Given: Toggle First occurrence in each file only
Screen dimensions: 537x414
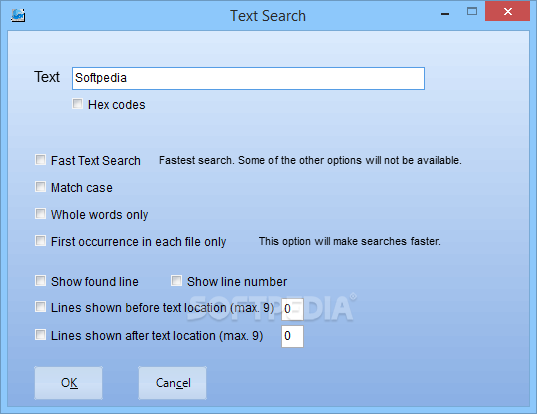Looking at the screenshot, I should pos(40,241).
